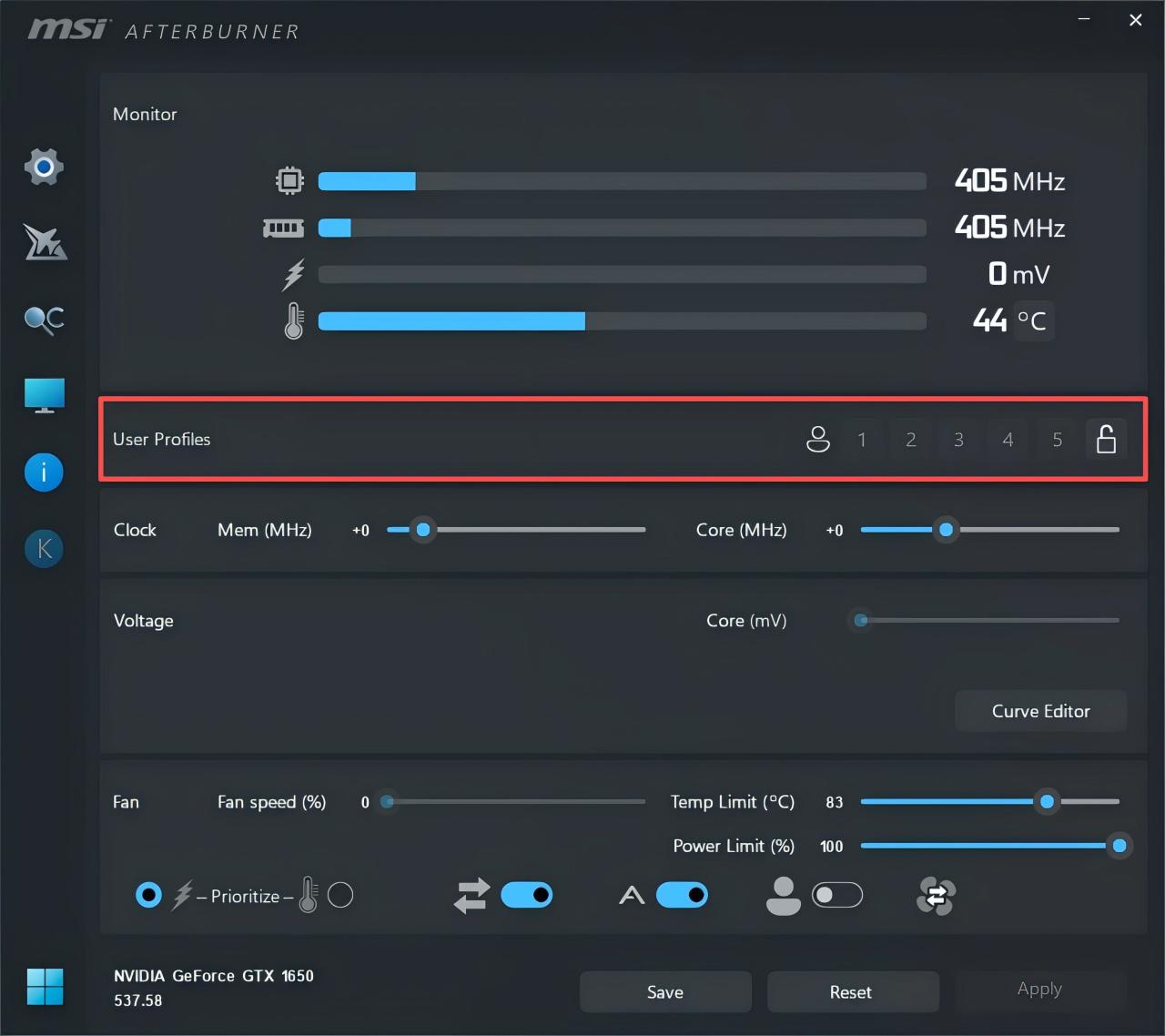Click the Core (MHz) clock slider handle
The image size is (1165, 1036).
click(947, 530)
